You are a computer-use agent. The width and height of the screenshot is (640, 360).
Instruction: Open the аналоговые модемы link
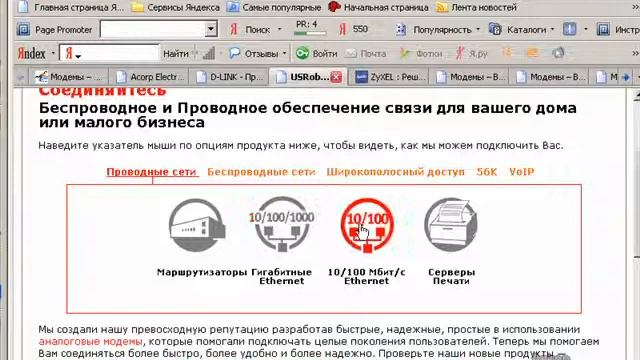(x=90, y=341)
